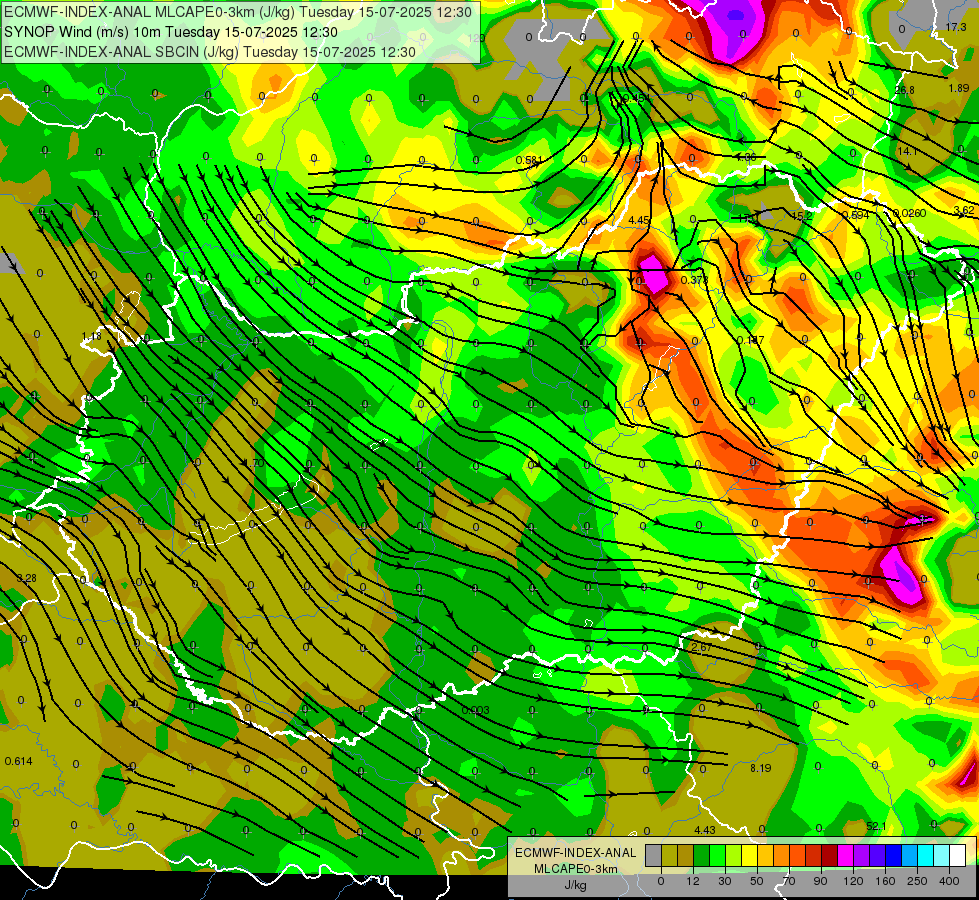Pick the bright green legend swatch
Image resolution: width=979 pixels, height=900 pixels.
(717, 856)
